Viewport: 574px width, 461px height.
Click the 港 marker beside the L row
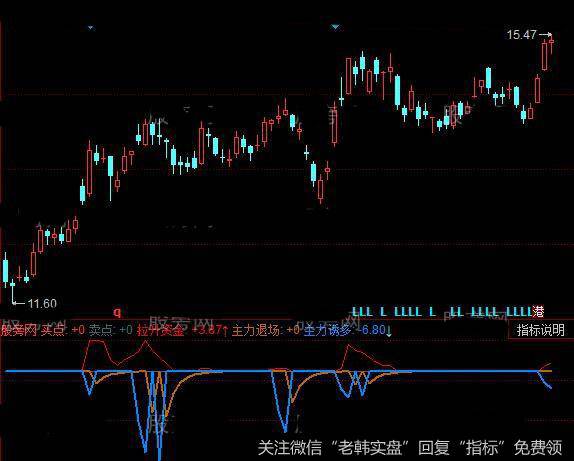pyautogui.click(x=538, y=312)
